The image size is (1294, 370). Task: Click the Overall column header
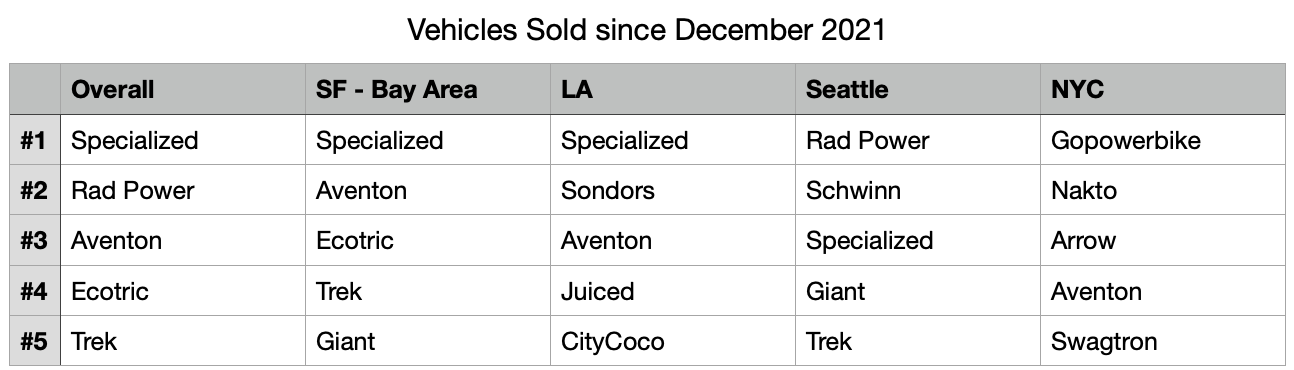pos(183,89)
